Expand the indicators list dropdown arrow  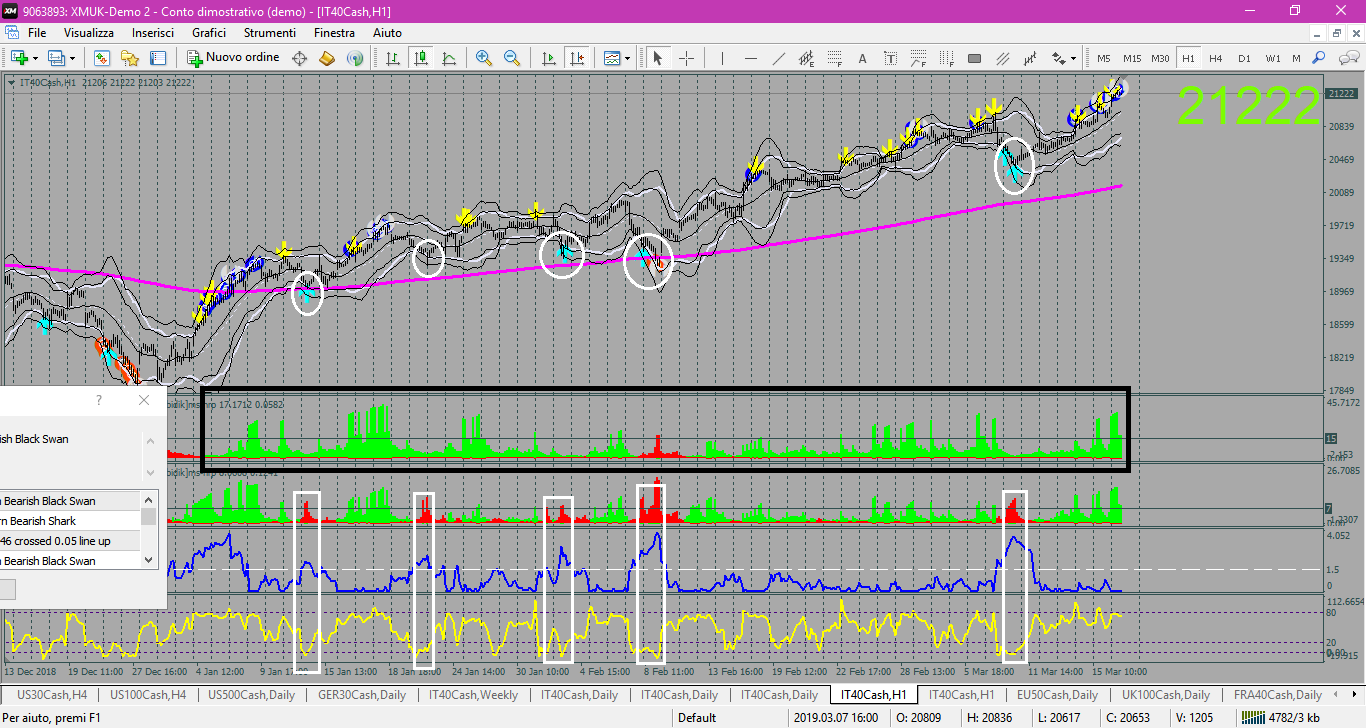[x=628, y=58]
